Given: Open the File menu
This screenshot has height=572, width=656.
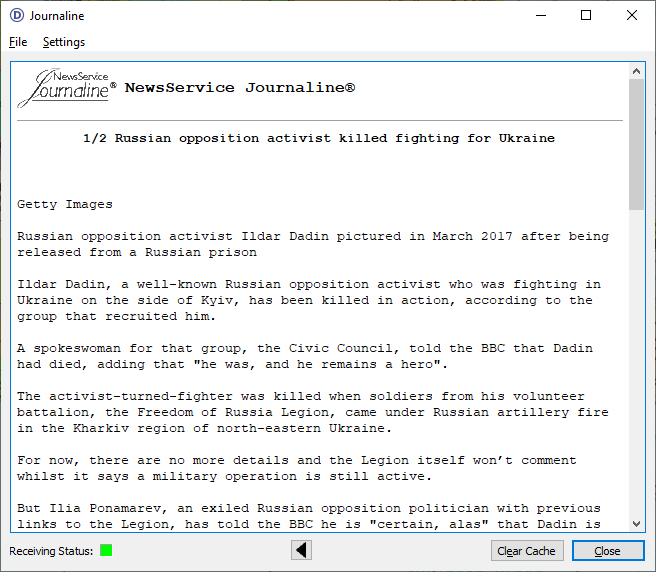Looking at the screenshot, I should pyautogui.click(x=18, y=42).
